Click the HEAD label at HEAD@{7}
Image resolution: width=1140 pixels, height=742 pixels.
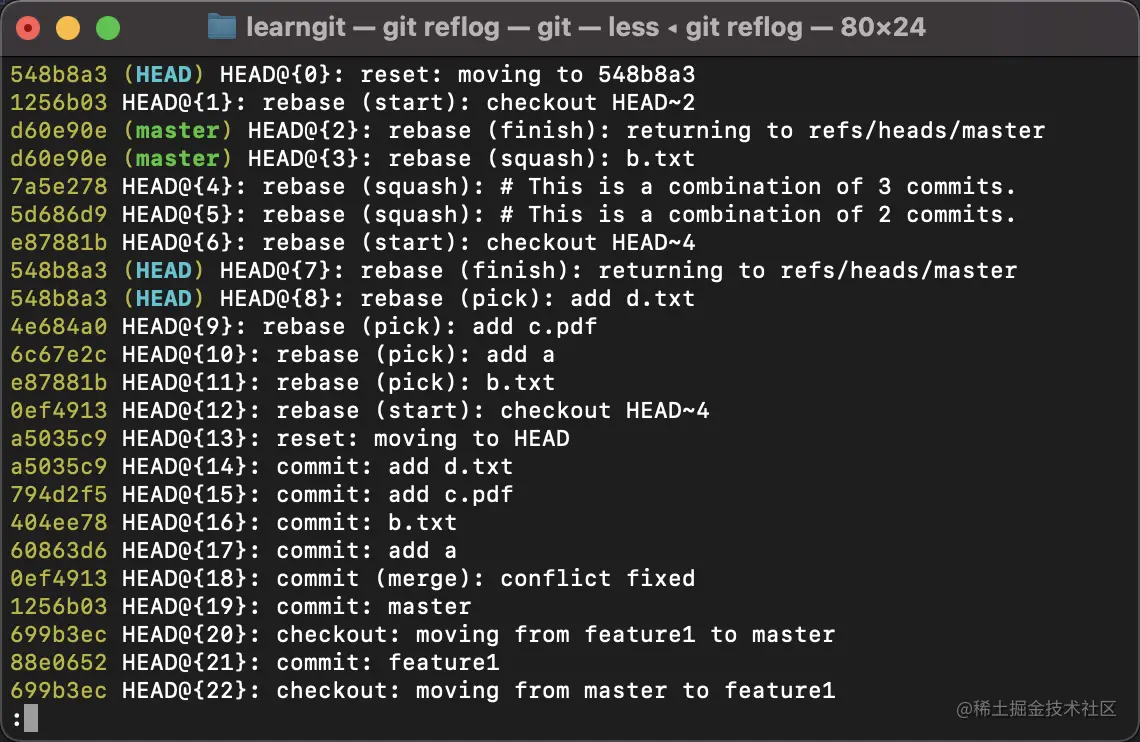(163, 270)
